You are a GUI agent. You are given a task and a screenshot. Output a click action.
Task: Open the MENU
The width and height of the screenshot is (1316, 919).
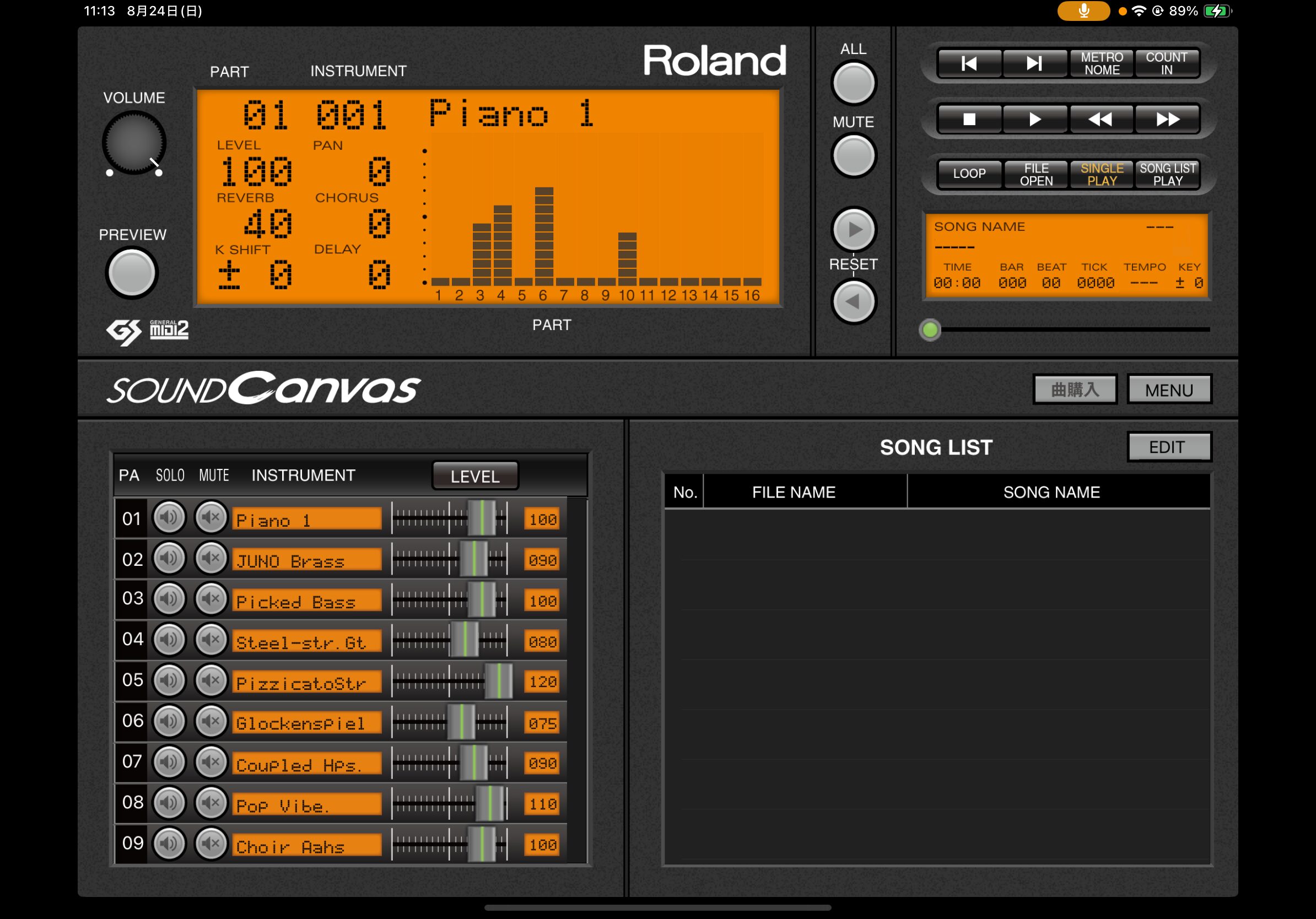coord(1169,390)
